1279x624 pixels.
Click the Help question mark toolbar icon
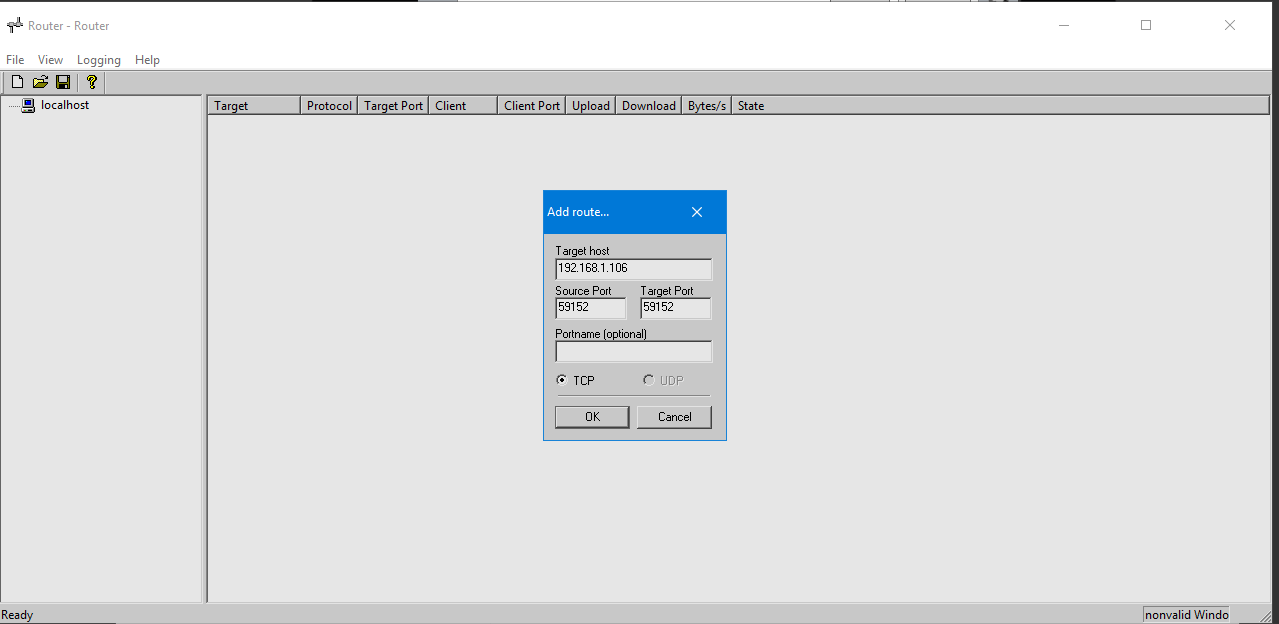pyautogui.click(x=91, y=82)
